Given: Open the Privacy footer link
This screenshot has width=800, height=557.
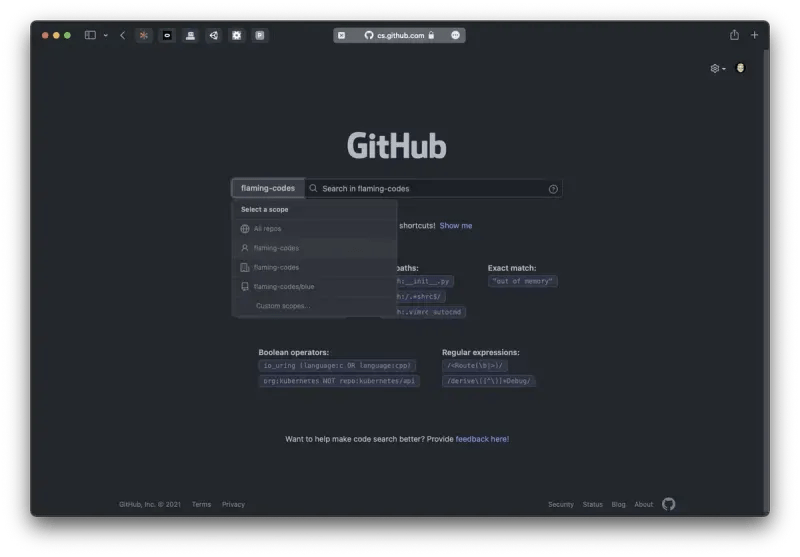Looking at the screenshot, I should click(233, 504).
